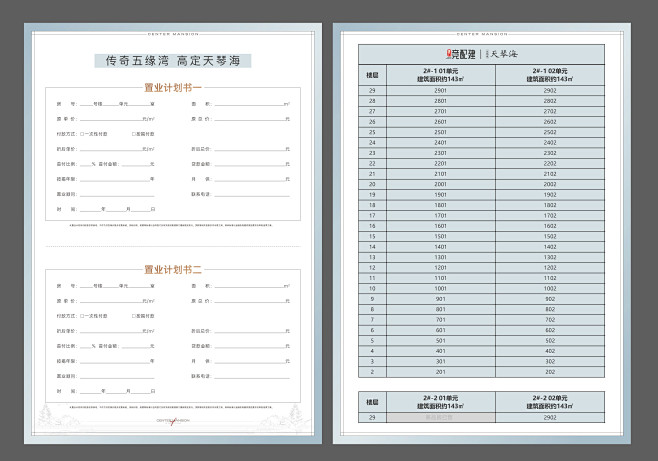Screen dimensions: 658x461
Task: Click cell 1501
Action: point(441,237)
